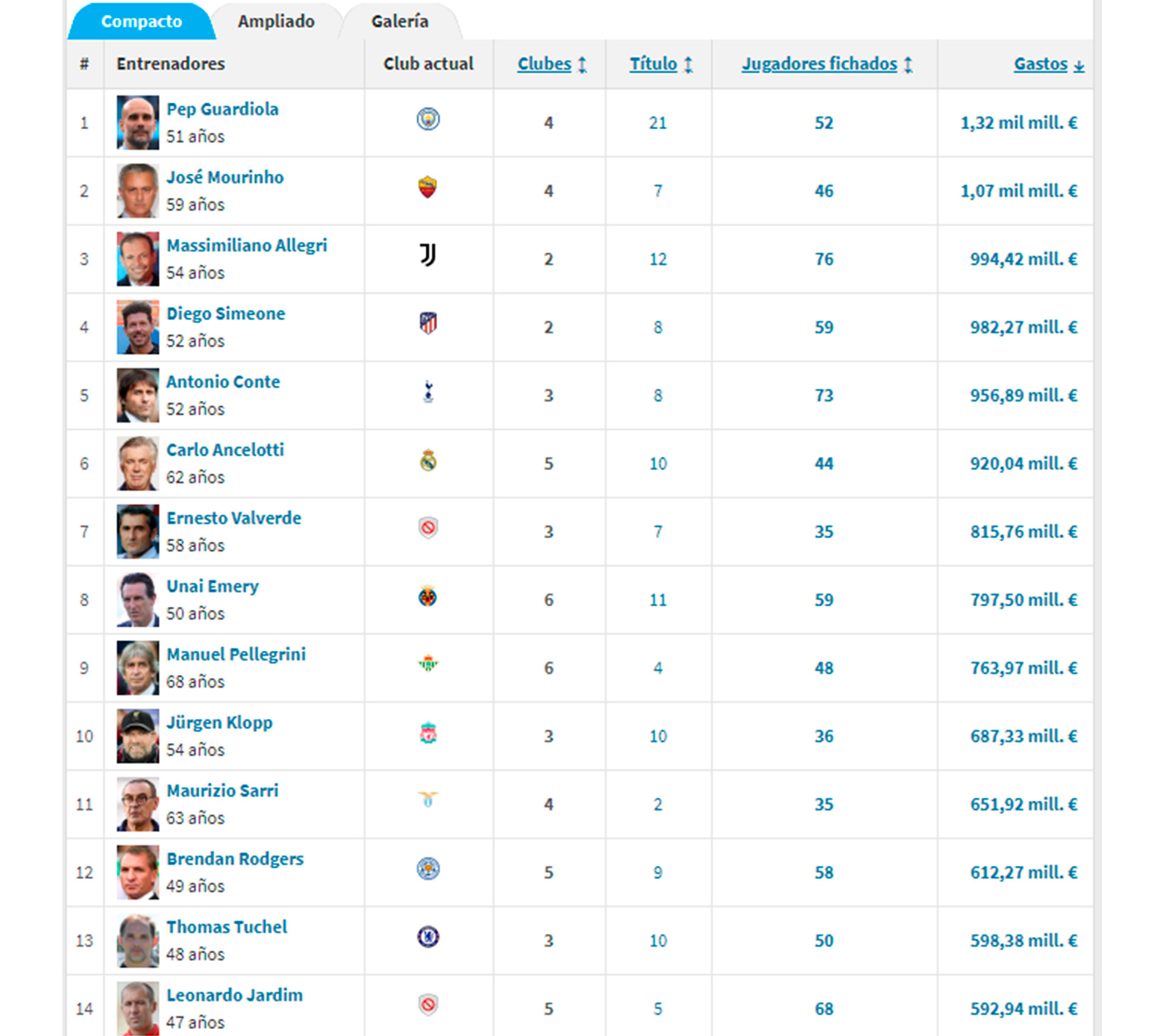Click Real Madrid club crest icon
Screen dimensions: 1165x1036
[x=428, y=460]
